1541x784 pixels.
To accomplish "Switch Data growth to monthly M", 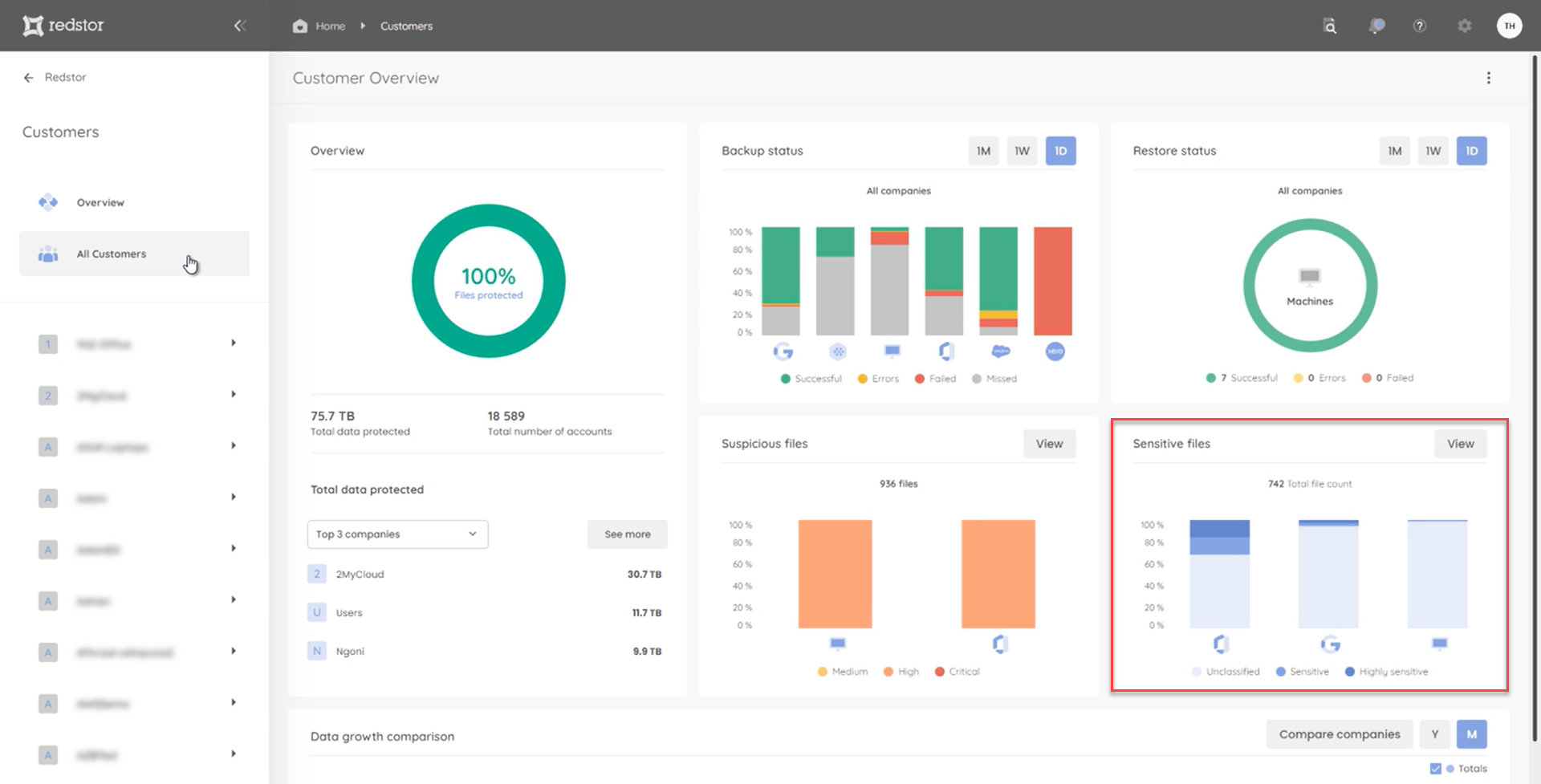I will click(x=1472, y=734).
